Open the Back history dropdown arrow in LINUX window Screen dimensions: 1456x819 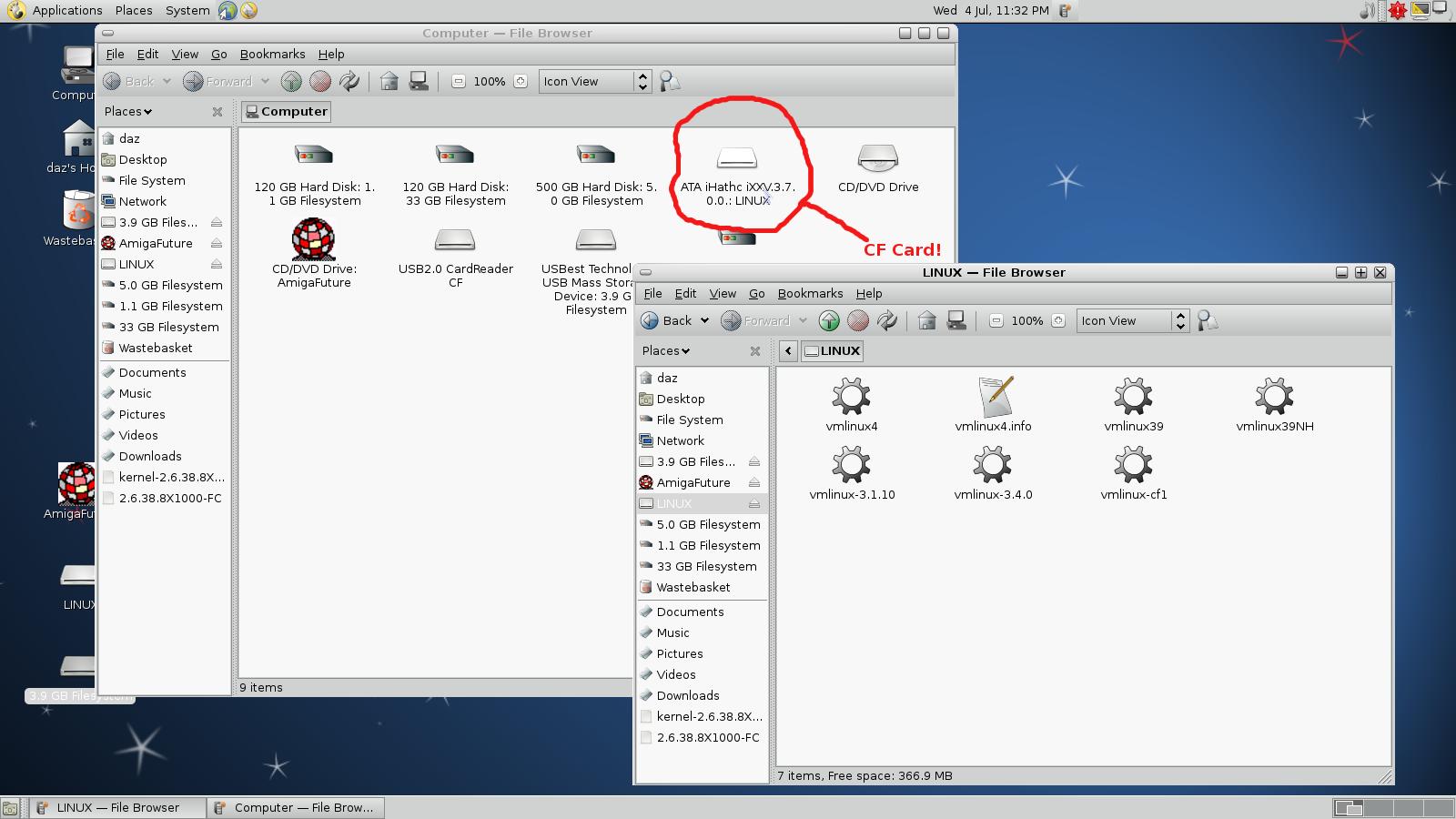(x=704, y=321)
